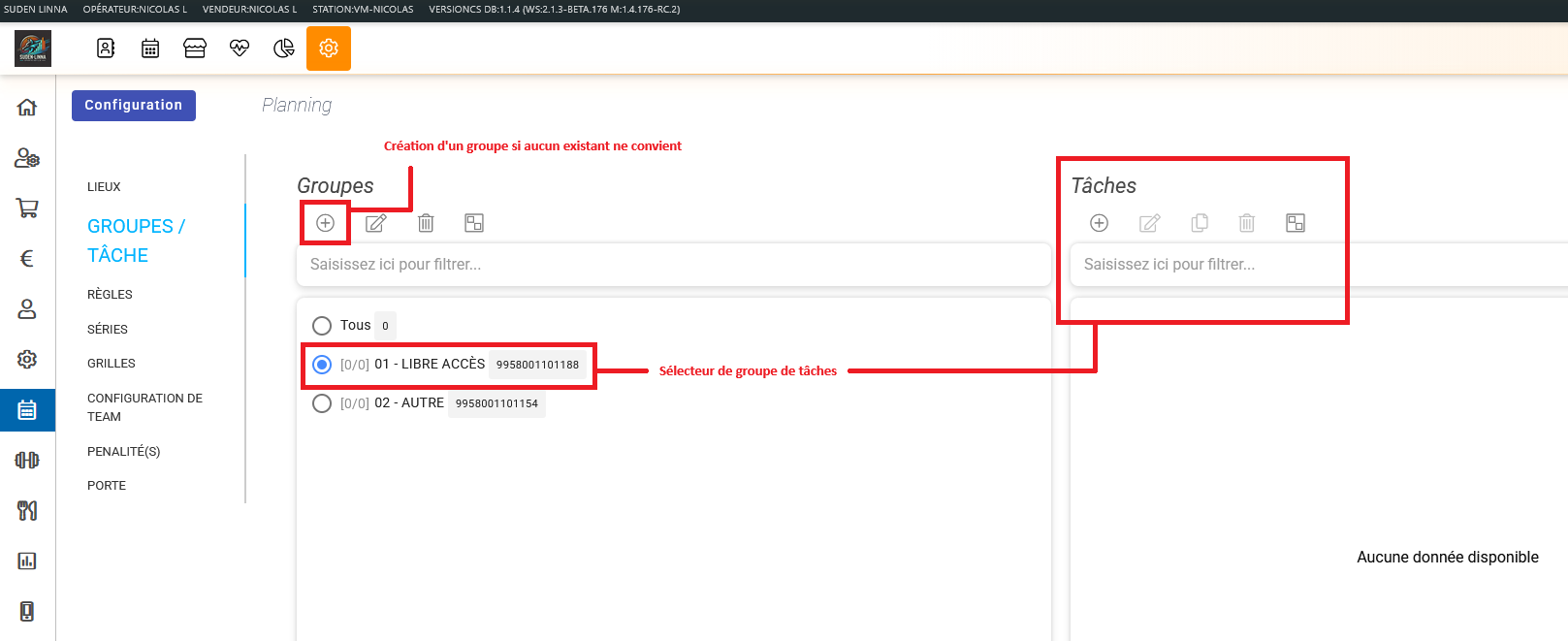The image size is (1568, 641).
Task: Open the CONFIGURATION DE TEAM section
Action: click(144, 407)
